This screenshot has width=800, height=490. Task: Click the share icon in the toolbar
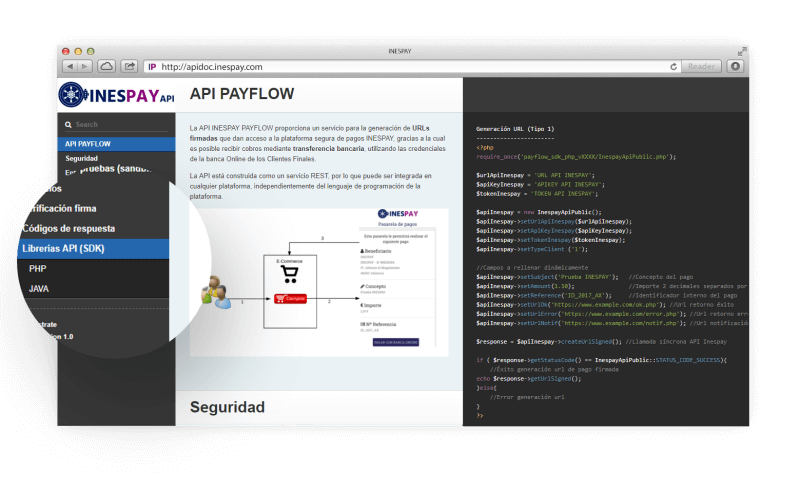click(x=130, y=66)
